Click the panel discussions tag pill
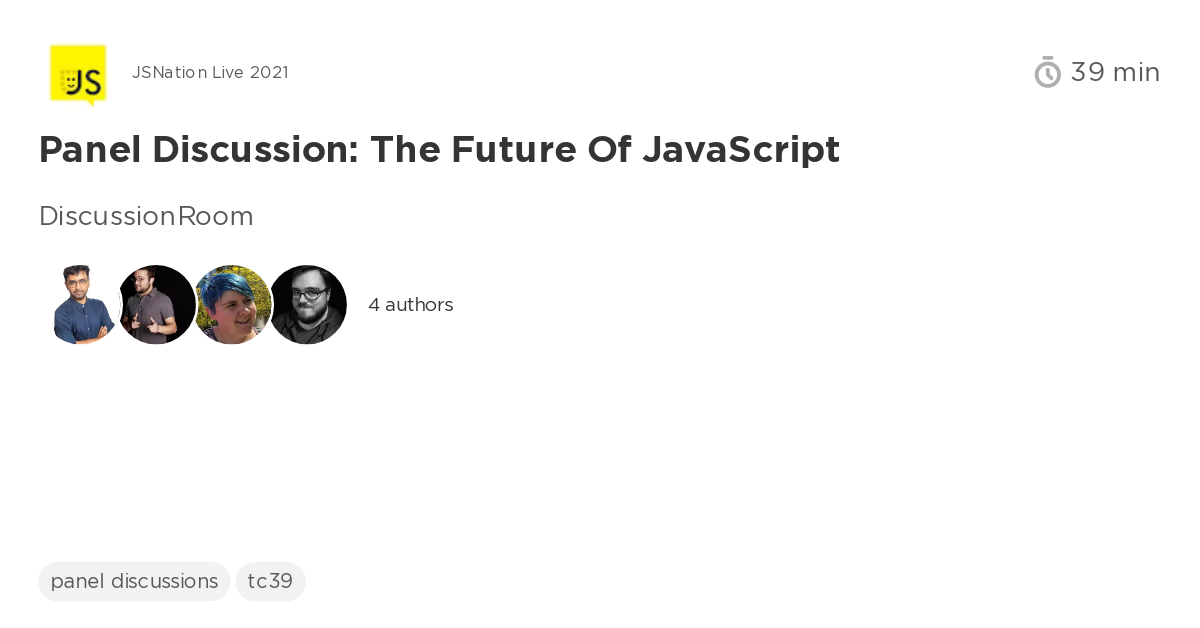 coord(134,581)
